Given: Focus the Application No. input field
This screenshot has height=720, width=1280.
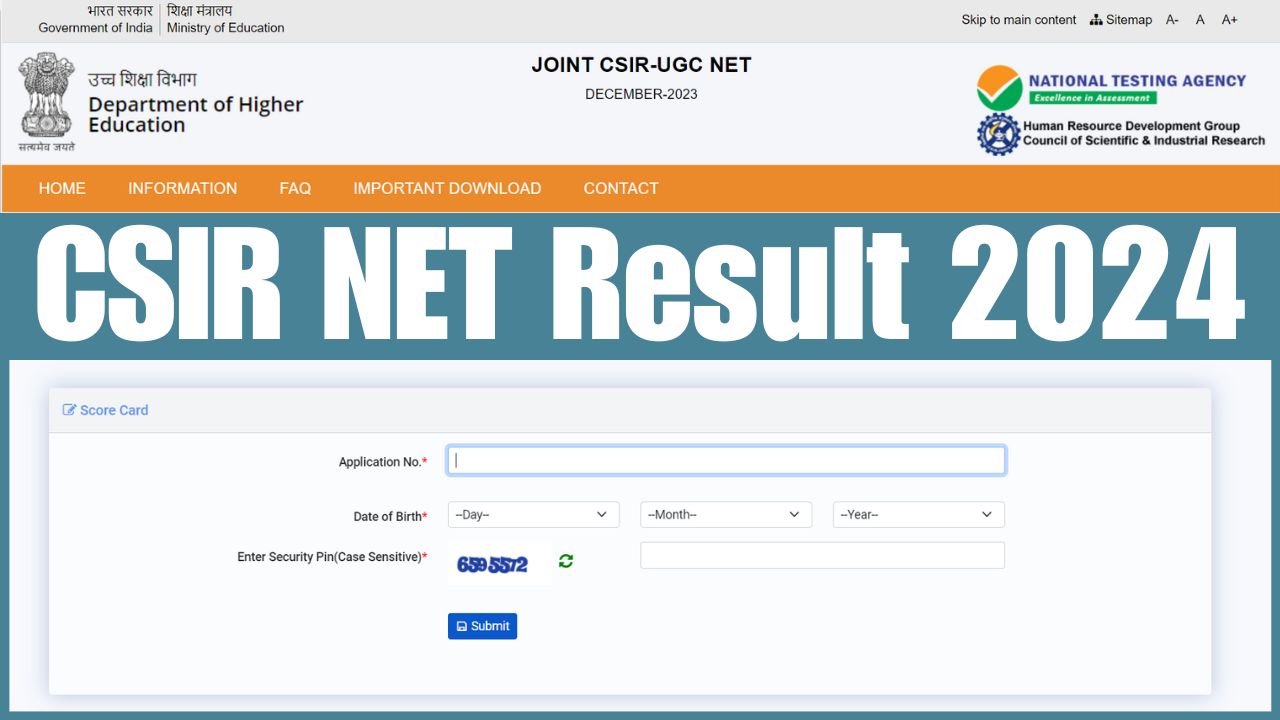Looking at the screenshot, I should tap(726, 460).
